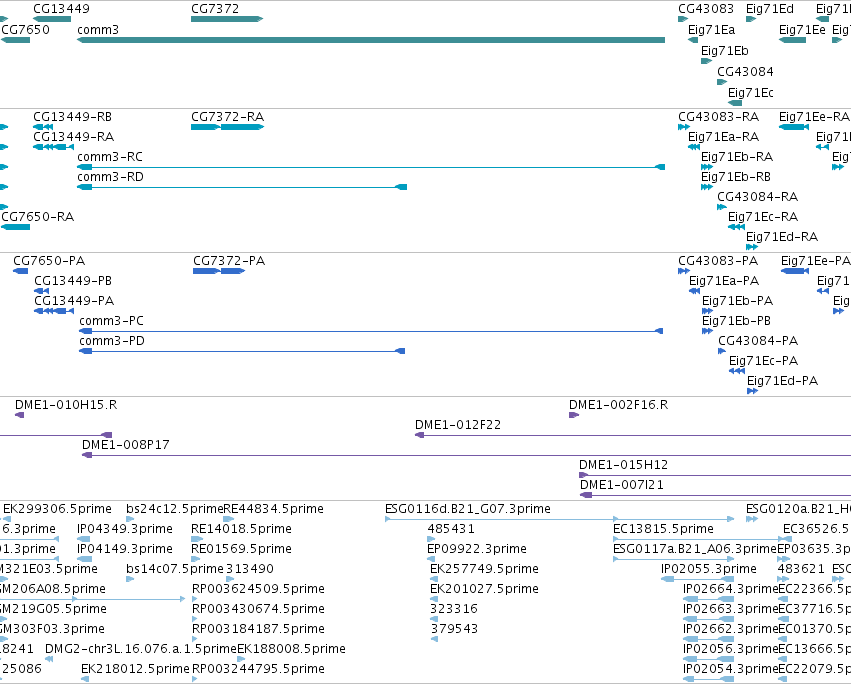Click the DME1-015H12 clone
This screenshot has width=851, height=684.
715,475
